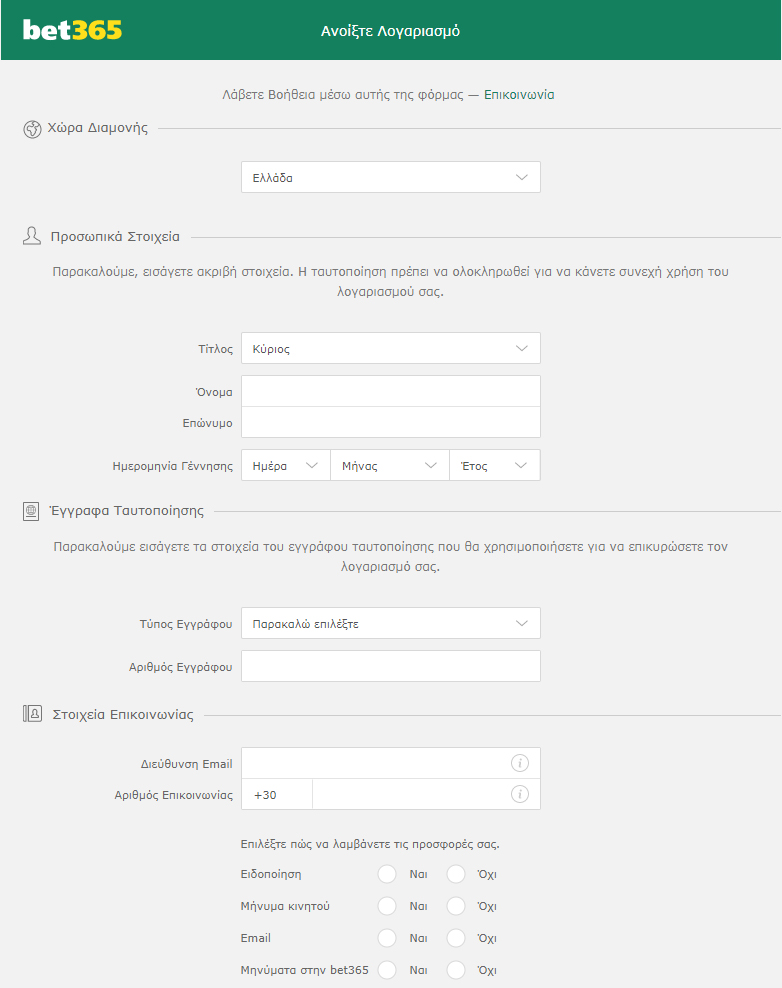The image size is (782, 988).
Task: Open the Ελλάδα country dropdown
Action: [390, 178]
